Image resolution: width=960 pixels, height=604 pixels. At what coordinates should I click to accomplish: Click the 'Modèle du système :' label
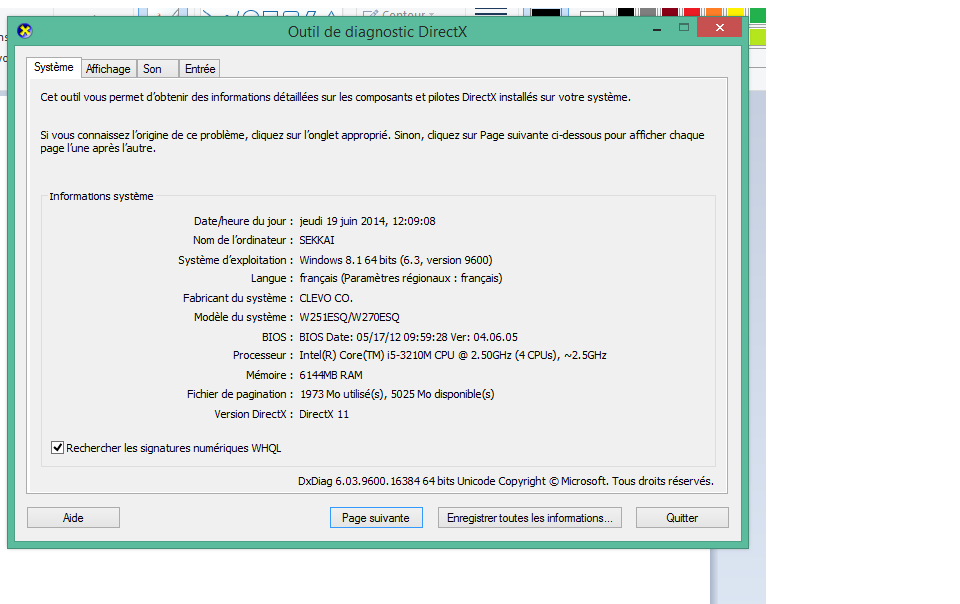click(244, 317)
